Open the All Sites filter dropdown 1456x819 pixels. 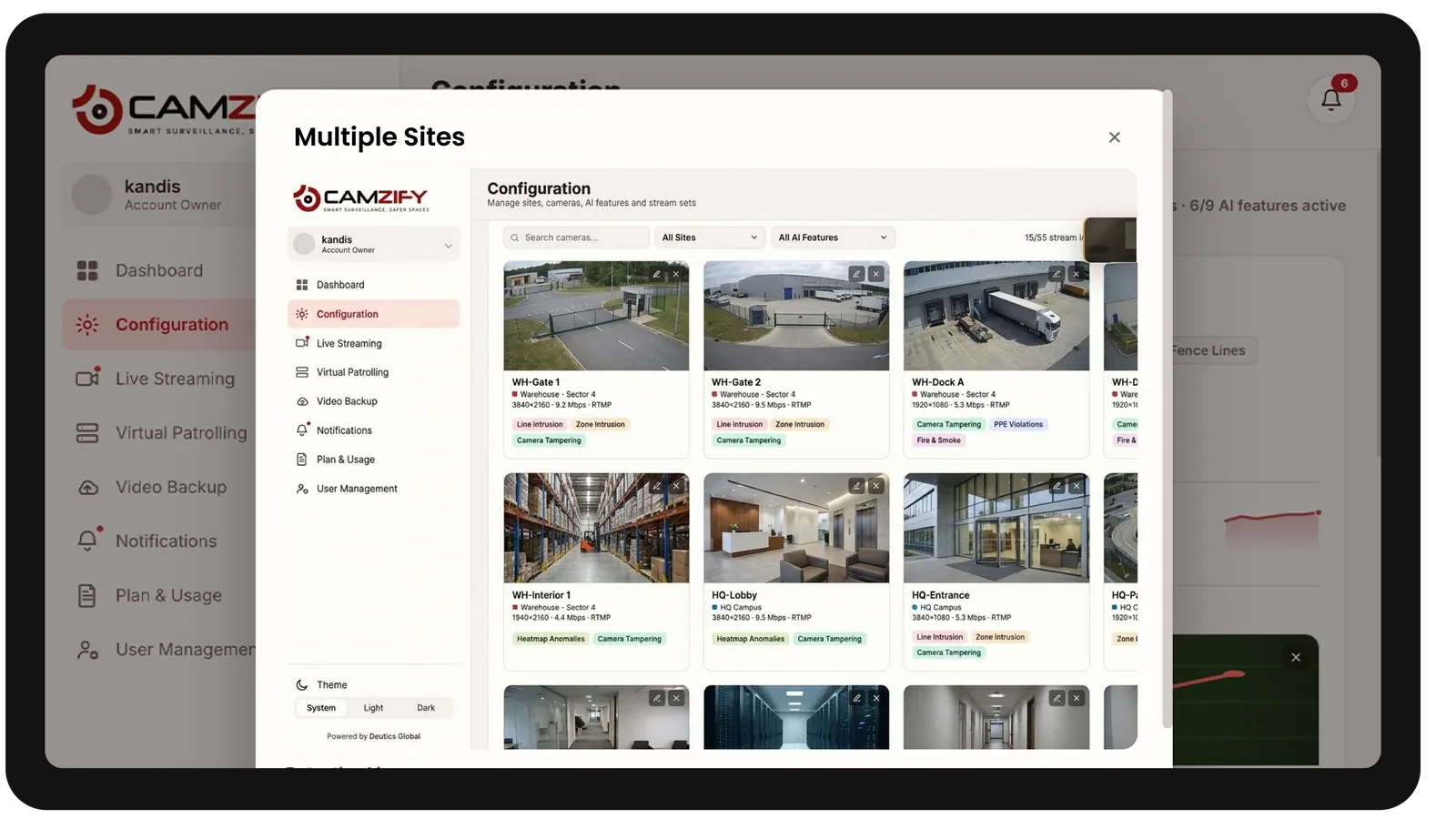pyautogui.click(x=710, y=238)
